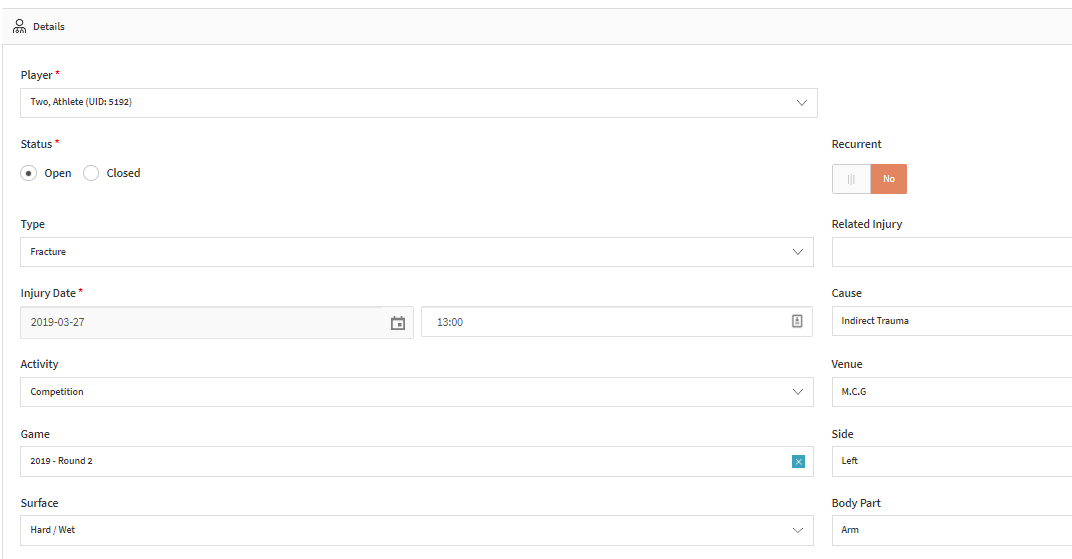The image size is (1072, 559).
Task: Open the Side field showing Left
Action: (952, 461)
